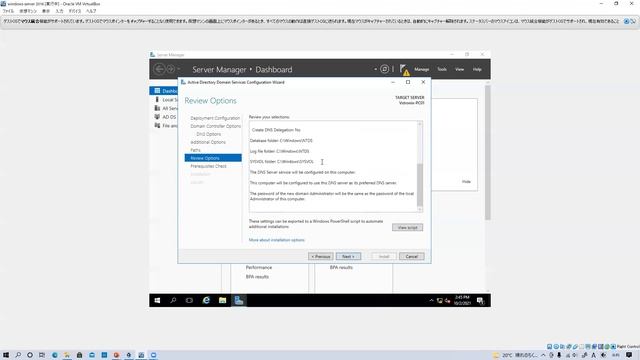Click the Next button in wizard
640x360 pixels.
pos(349,256)
